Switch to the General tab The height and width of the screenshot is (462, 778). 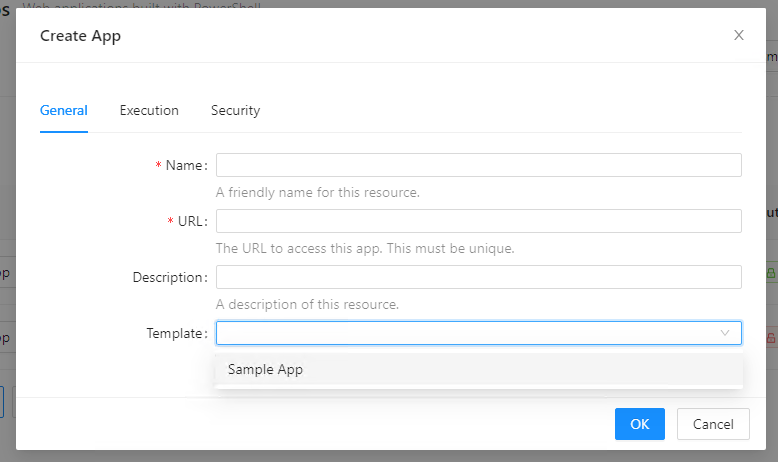pos(64,111)
